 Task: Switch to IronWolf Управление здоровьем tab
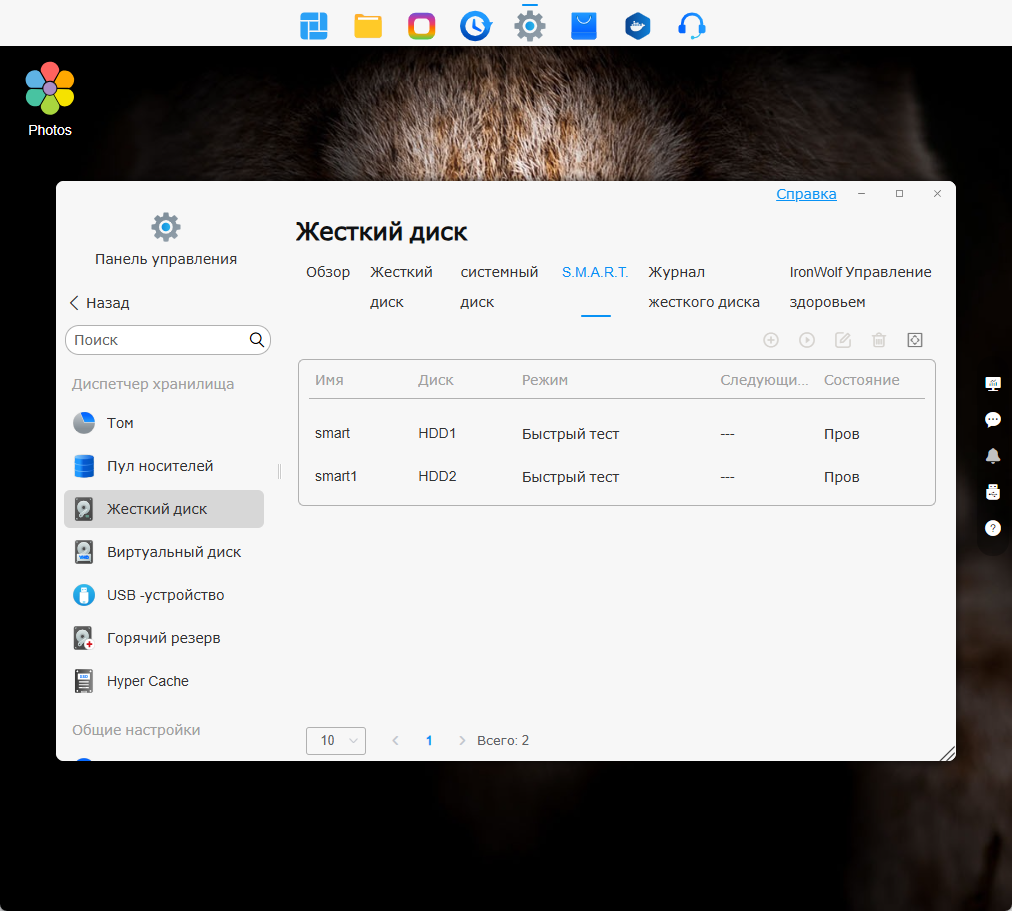(860, 287)
